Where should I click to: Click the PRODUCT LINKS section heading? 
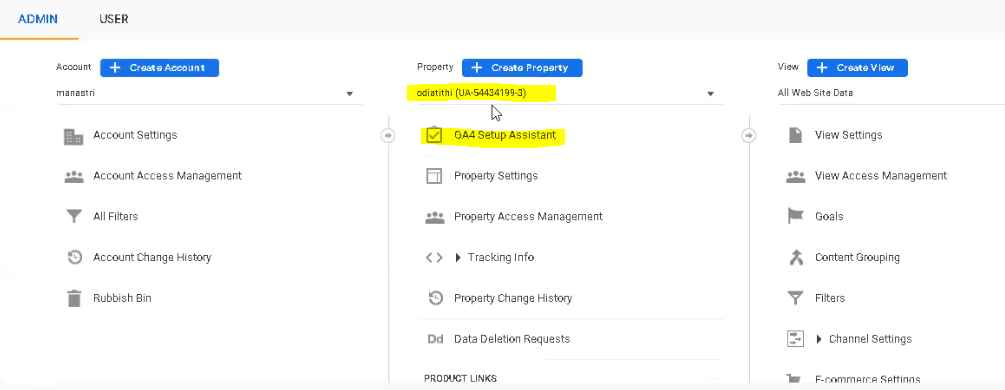click(460, 379)
